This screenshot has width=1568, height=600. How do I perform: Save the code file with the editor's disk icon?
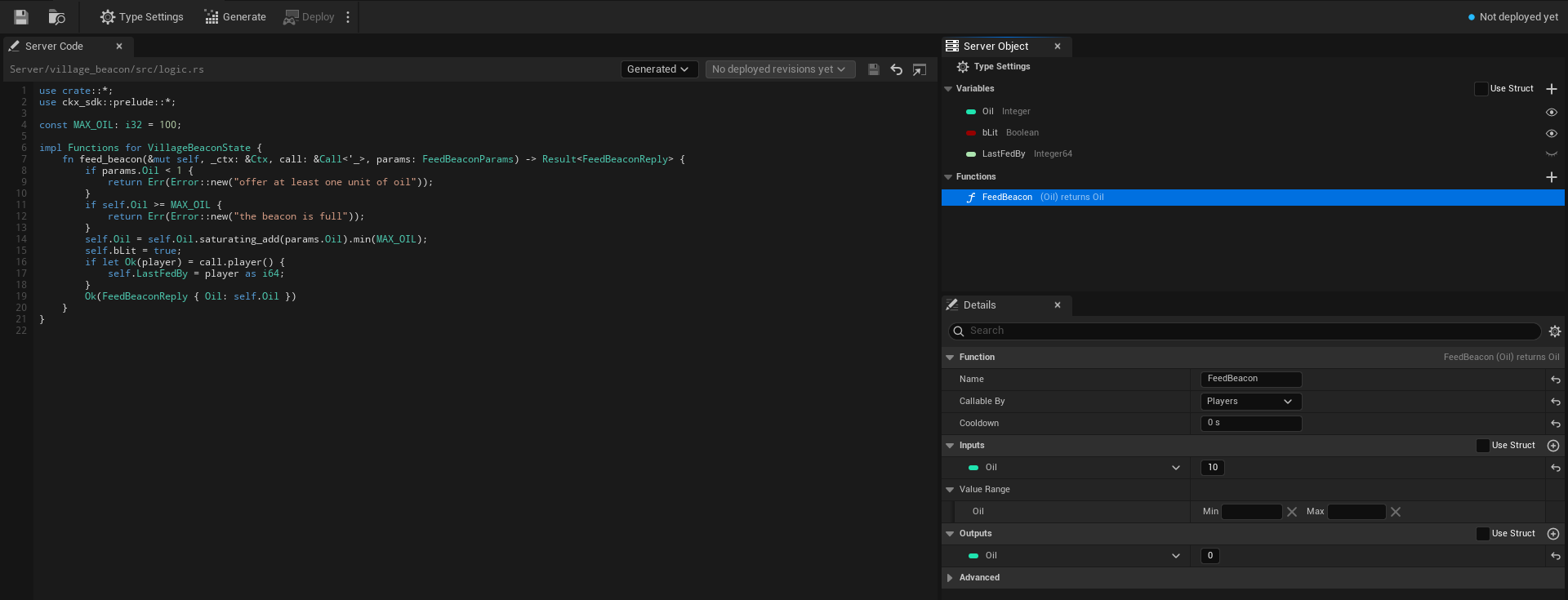(873, 69)
